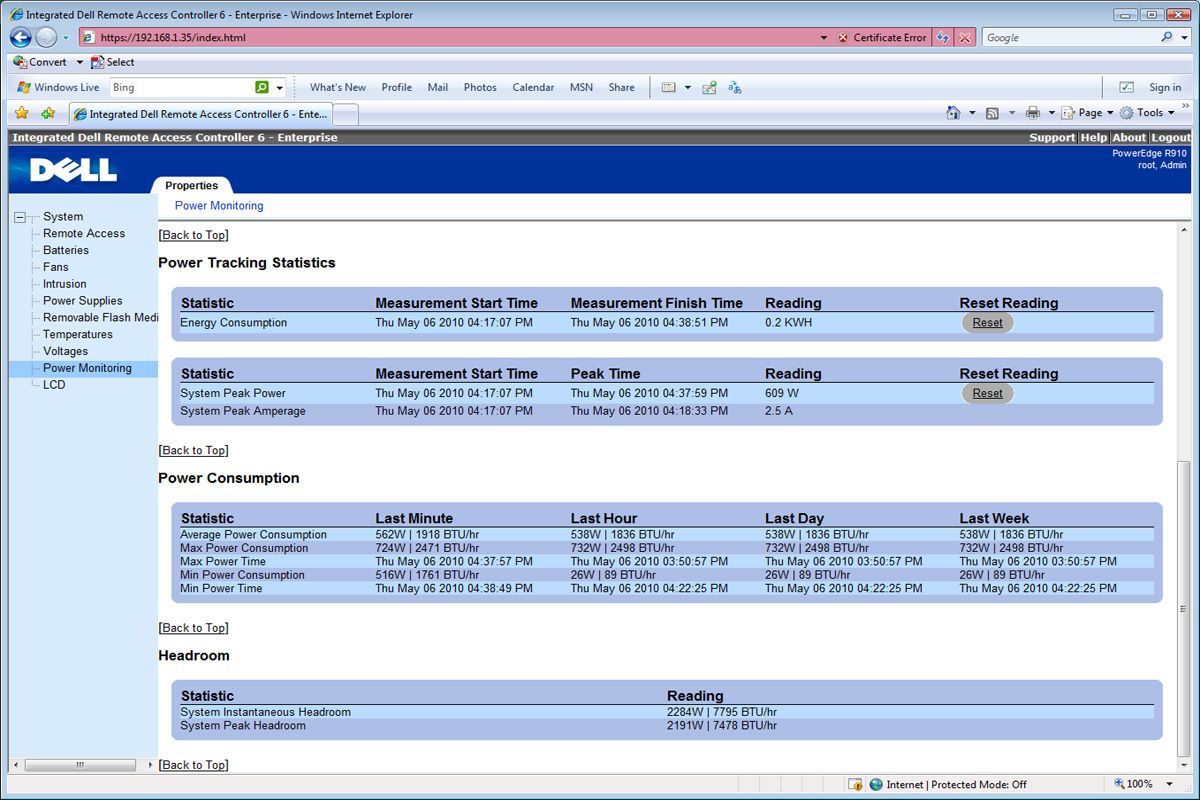Image resolution: width=1200 pixels, height=800 pixels.
Task: Click Back to Top above Power Tracking Statistics
Action: coord(194,235)
